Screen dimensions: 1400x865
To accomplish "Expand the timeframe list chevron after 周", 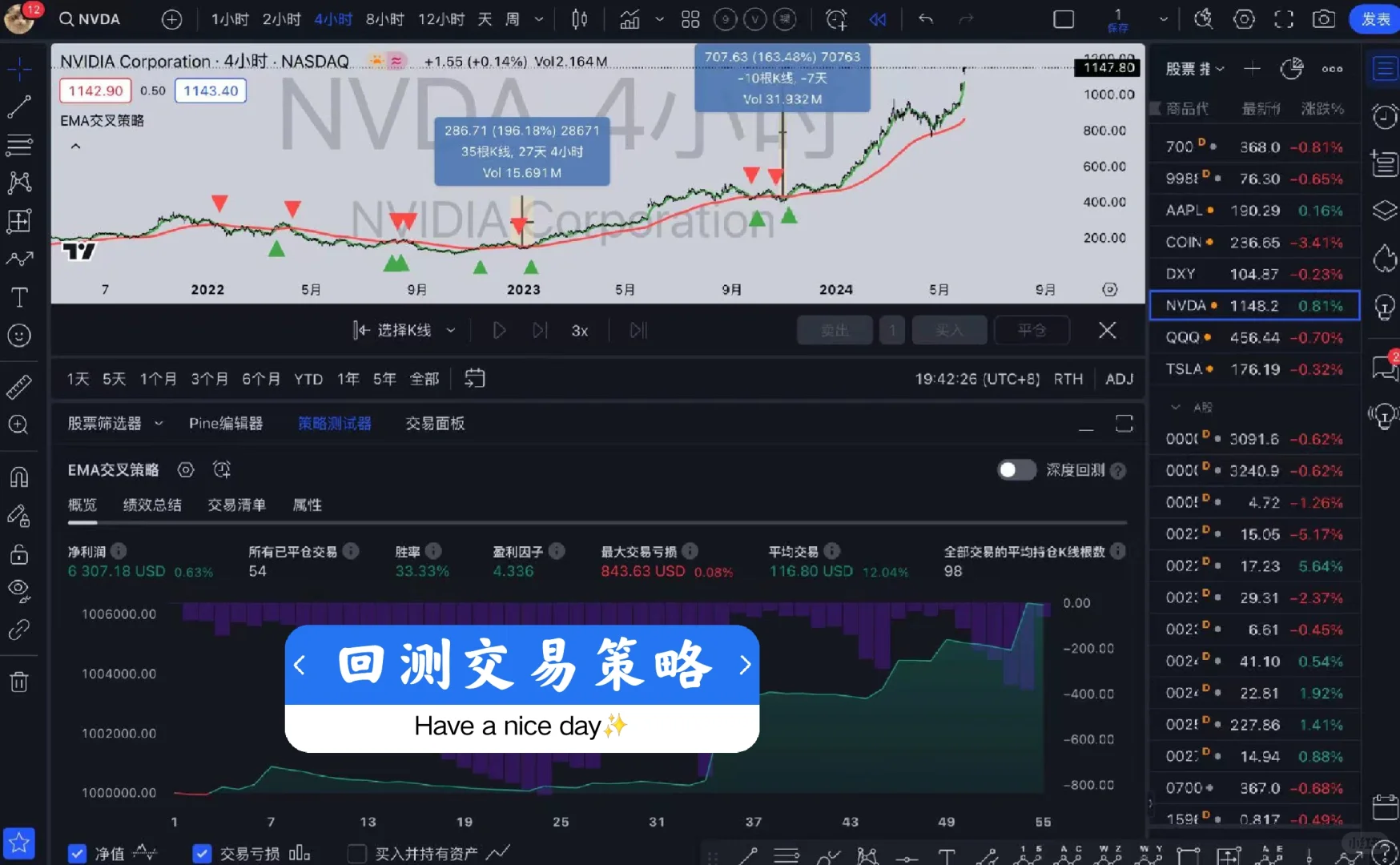I will [539, 19].
